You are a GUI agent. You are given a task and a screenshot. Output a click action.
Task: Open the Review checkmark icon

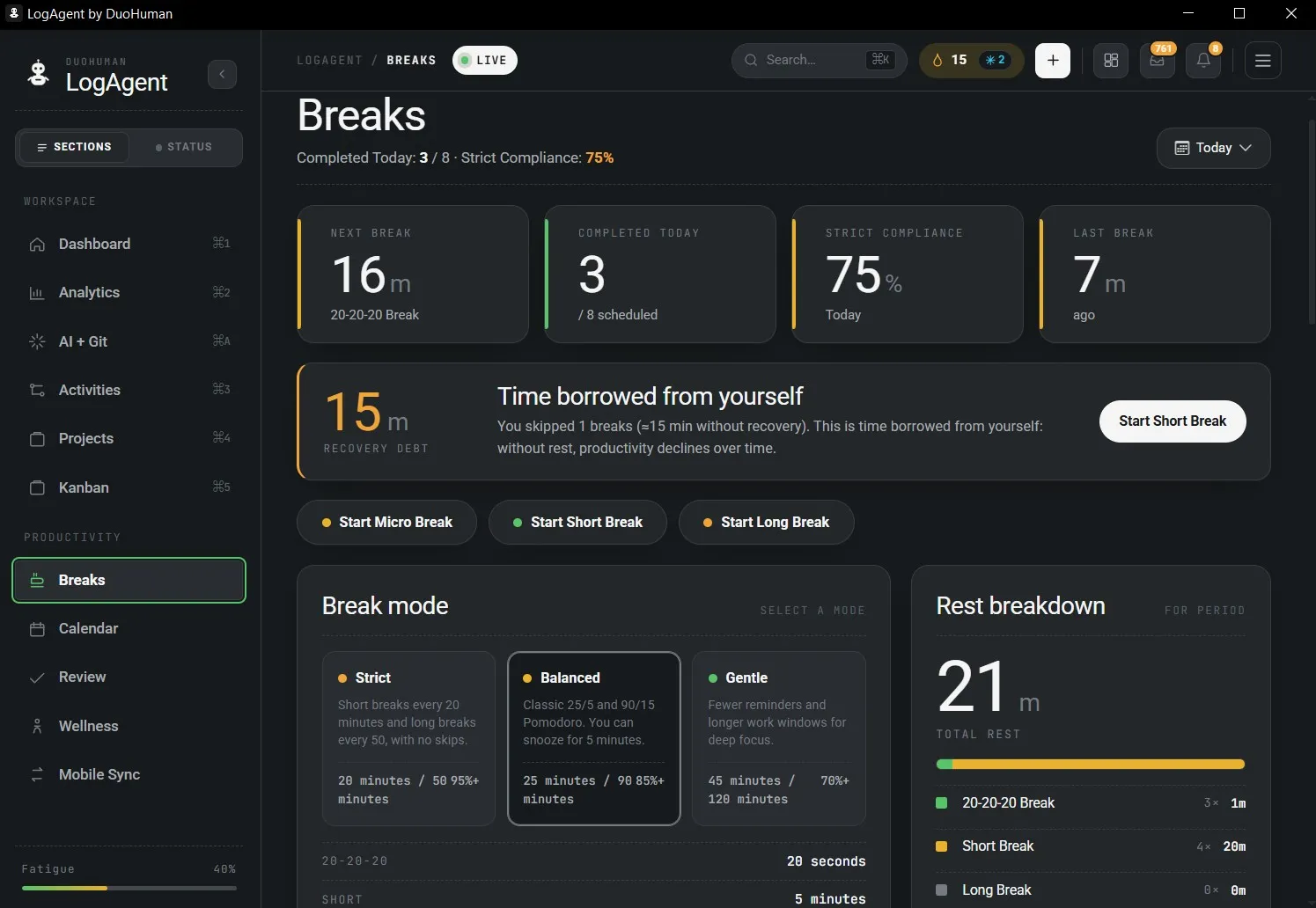[x=37, y=677]
